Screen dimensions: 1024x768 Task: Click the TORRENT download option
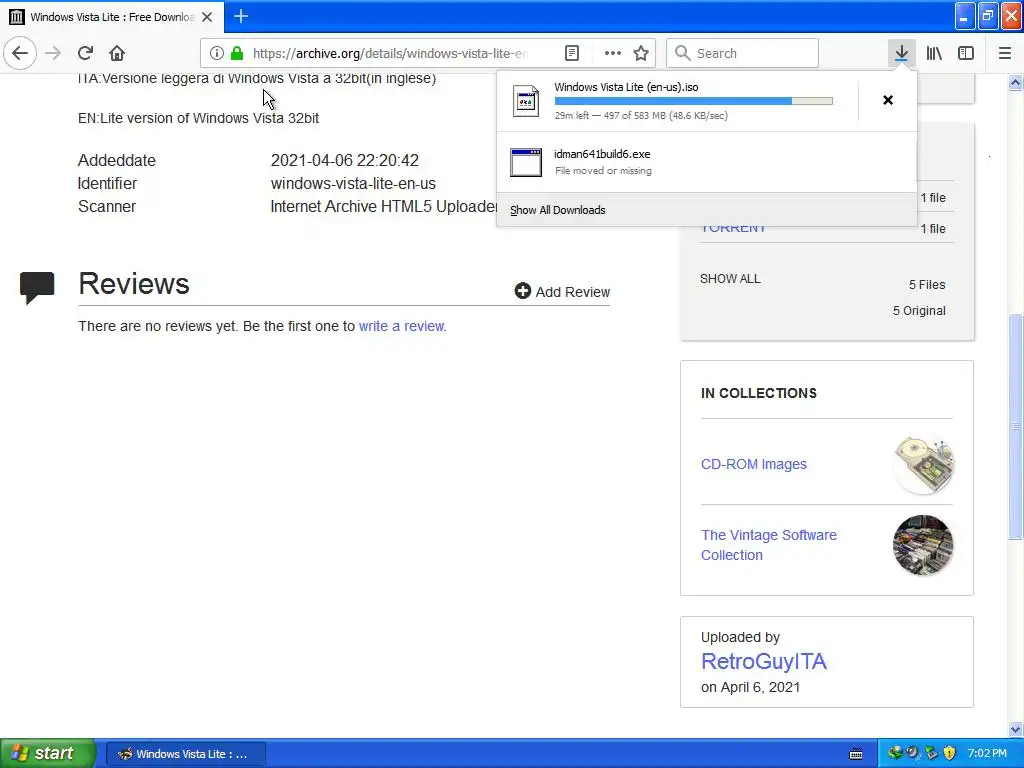(733, 229)
